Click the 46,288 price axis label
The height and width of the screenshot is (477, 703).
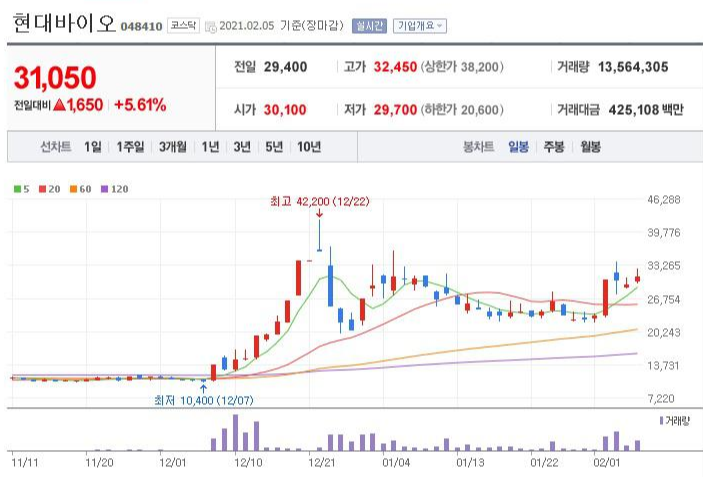[664, 200]
